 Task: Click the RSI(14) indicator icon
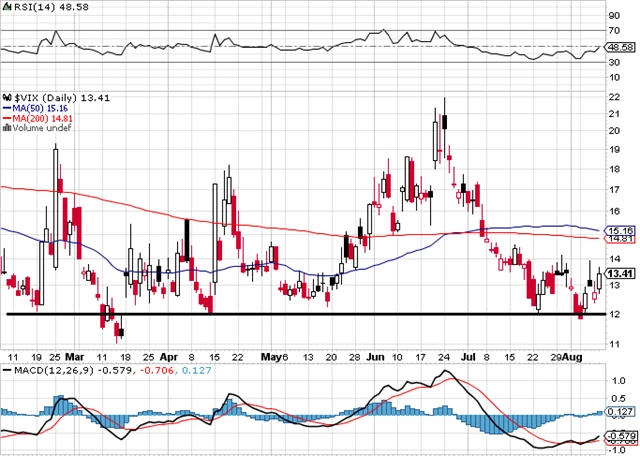4,6
